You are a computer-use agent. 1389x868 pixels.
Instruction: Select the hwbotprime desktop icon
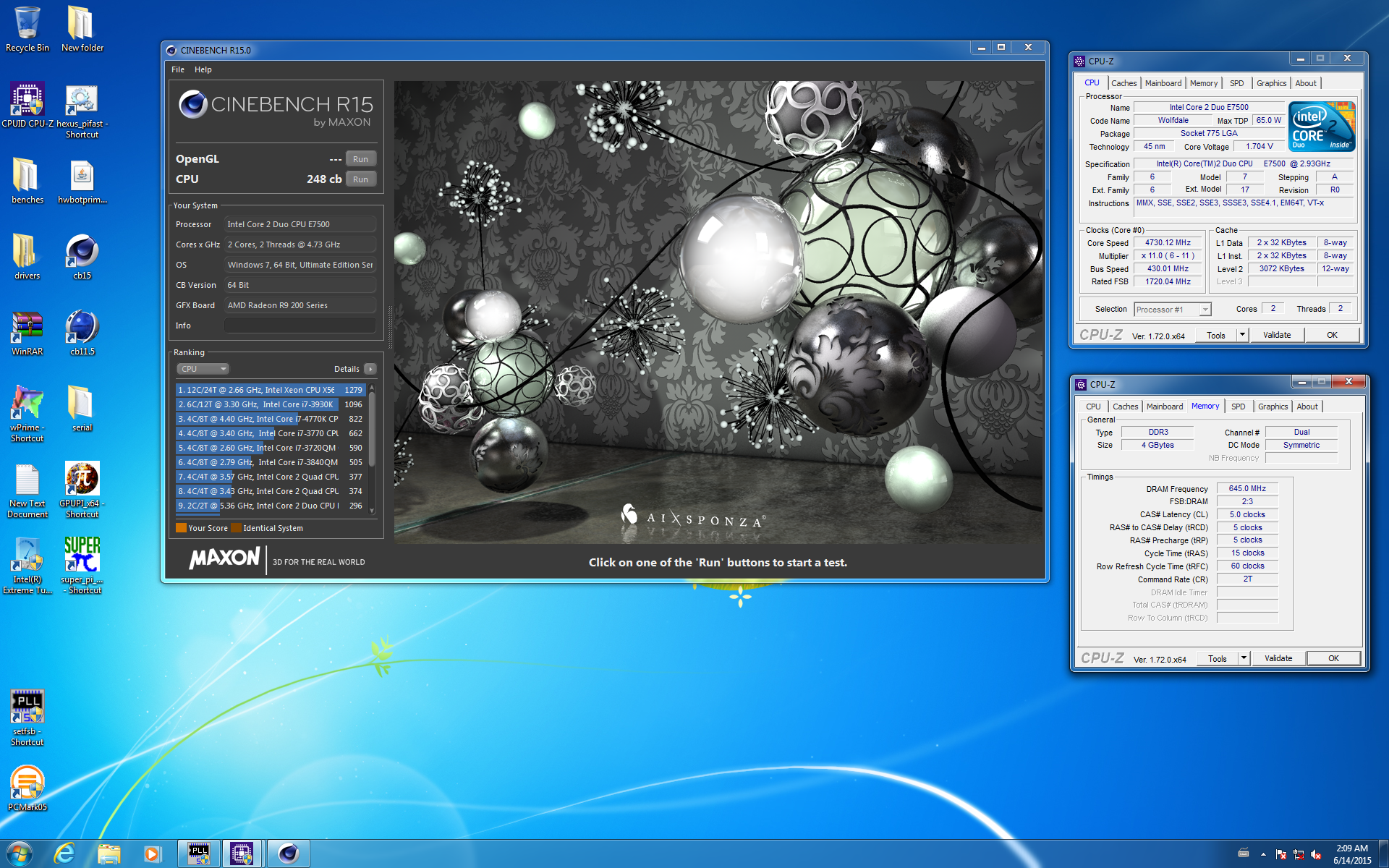[82, 181]
